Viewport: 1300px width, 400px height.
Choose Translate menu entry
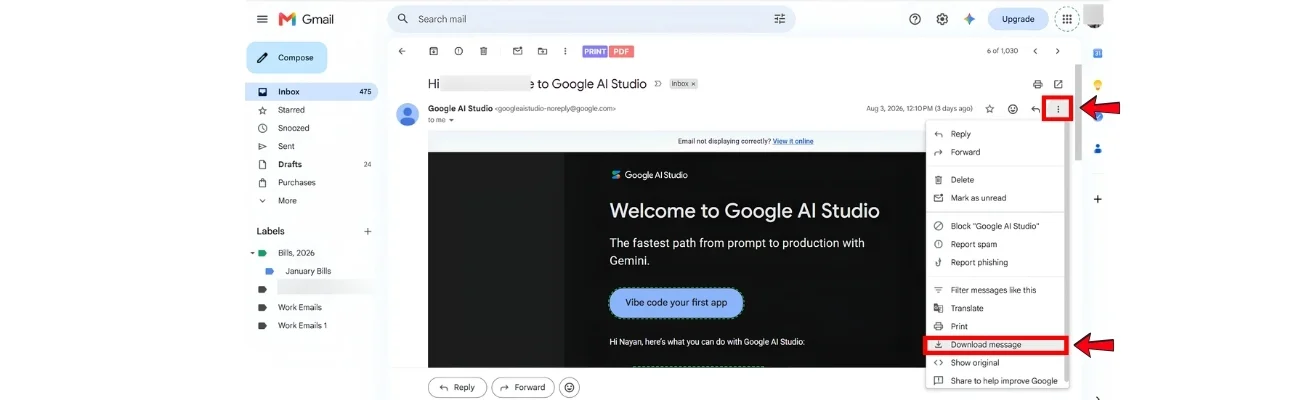997,308
